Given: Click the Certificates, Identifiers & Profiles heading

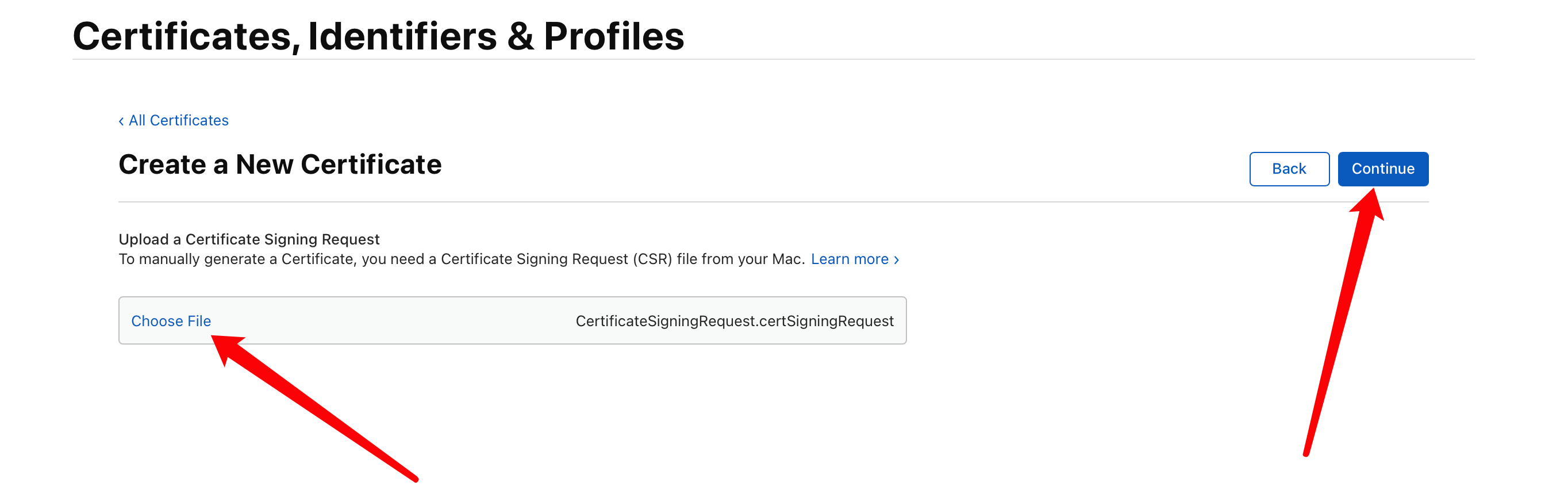Looking at the screenshot, I should pos(378,36).
